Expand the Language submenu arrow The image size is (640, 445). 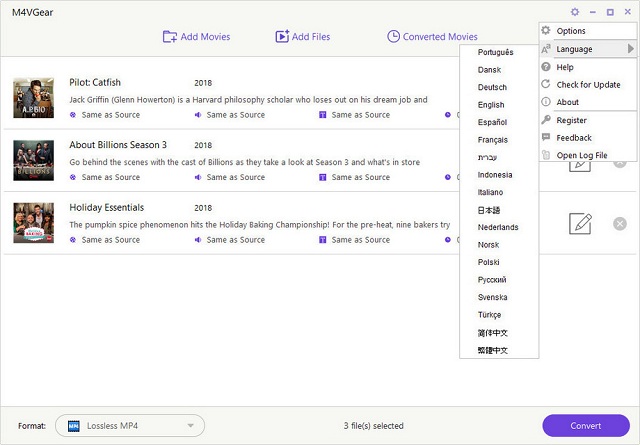(631, 49)
